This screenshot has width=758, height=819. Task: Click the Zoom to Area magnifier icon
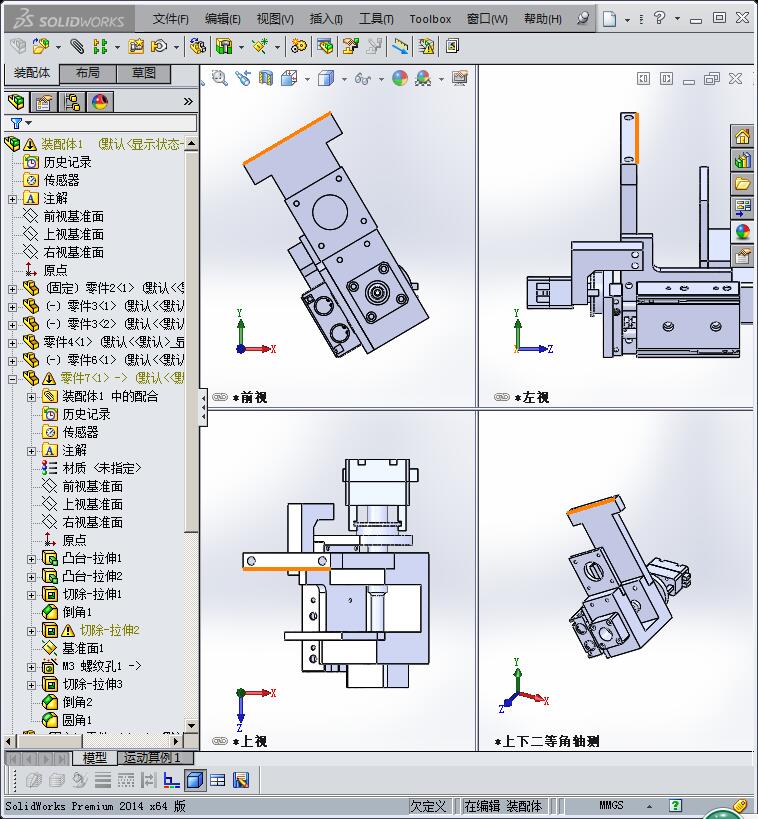tap(219, 78)
